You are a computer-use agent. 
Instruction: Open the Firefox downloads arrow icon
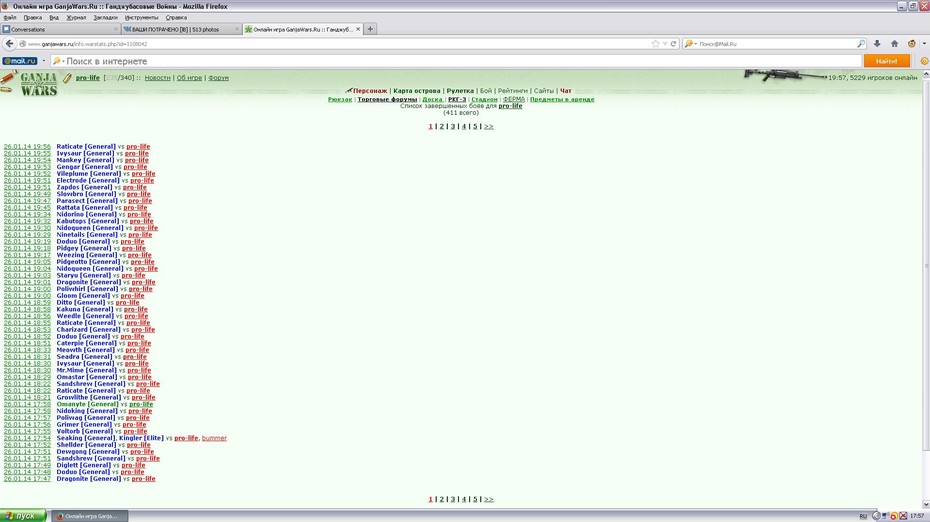(877, 44)
